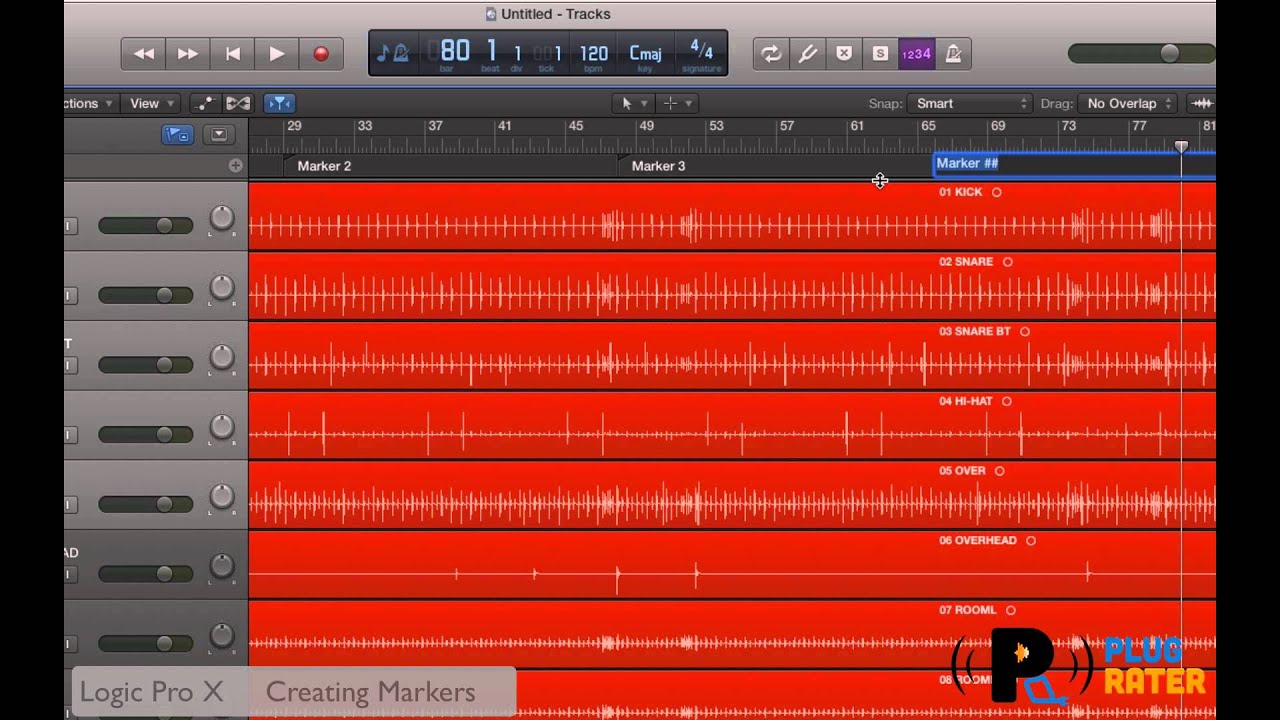This screenshot has height=720, width=1280.
Task: Click bar 65 in the ruler
Action: coord(928,126)
